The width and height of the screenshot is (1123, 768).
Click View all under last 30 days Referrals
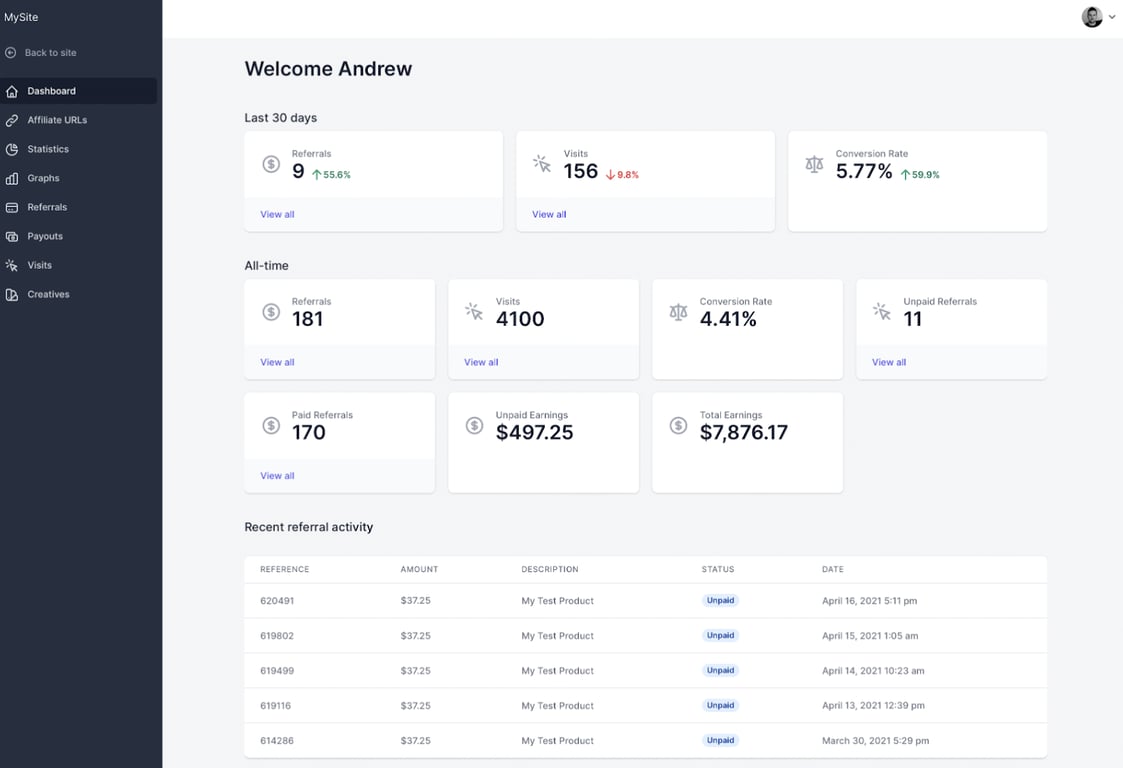pyautogui.click(x=277, y=214)
